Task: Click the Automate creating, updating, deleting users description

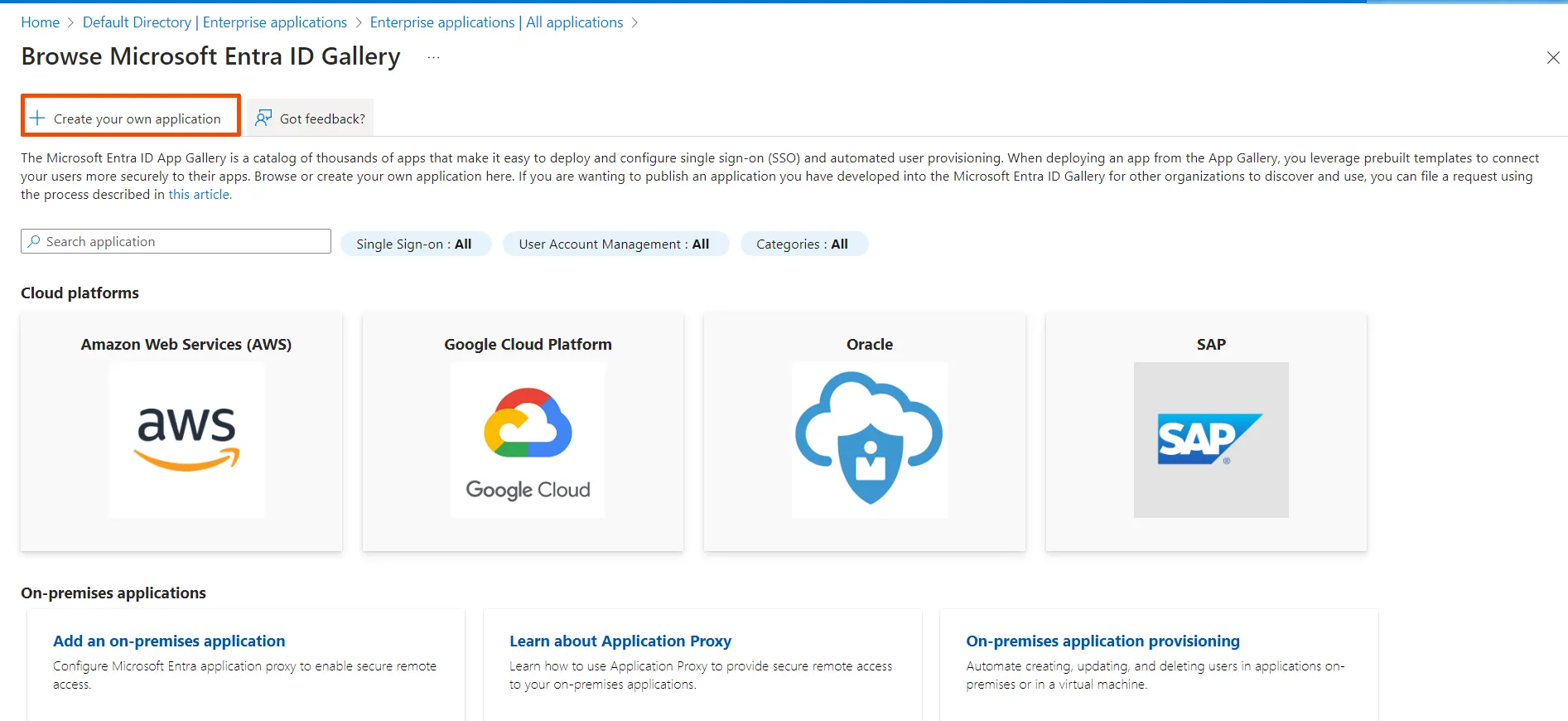Action: point(1155,675)
